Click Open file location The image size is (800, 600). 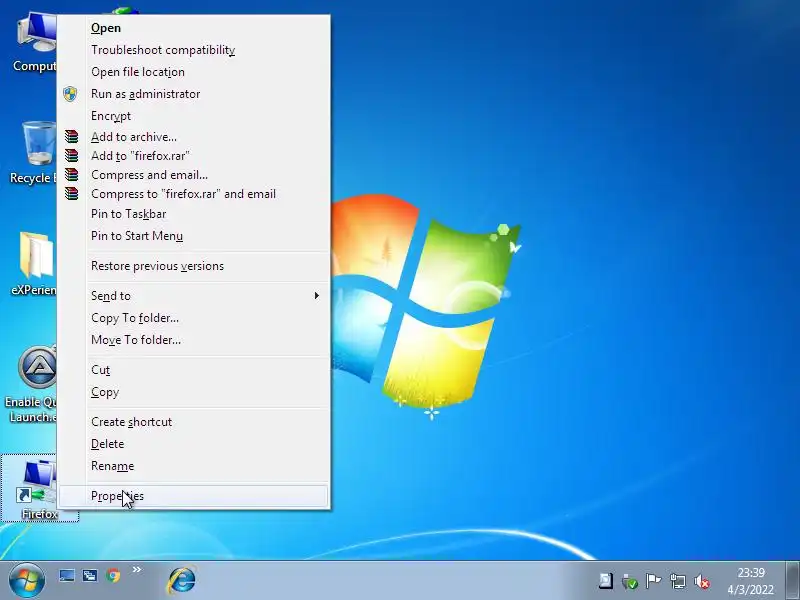pos(194,72)
